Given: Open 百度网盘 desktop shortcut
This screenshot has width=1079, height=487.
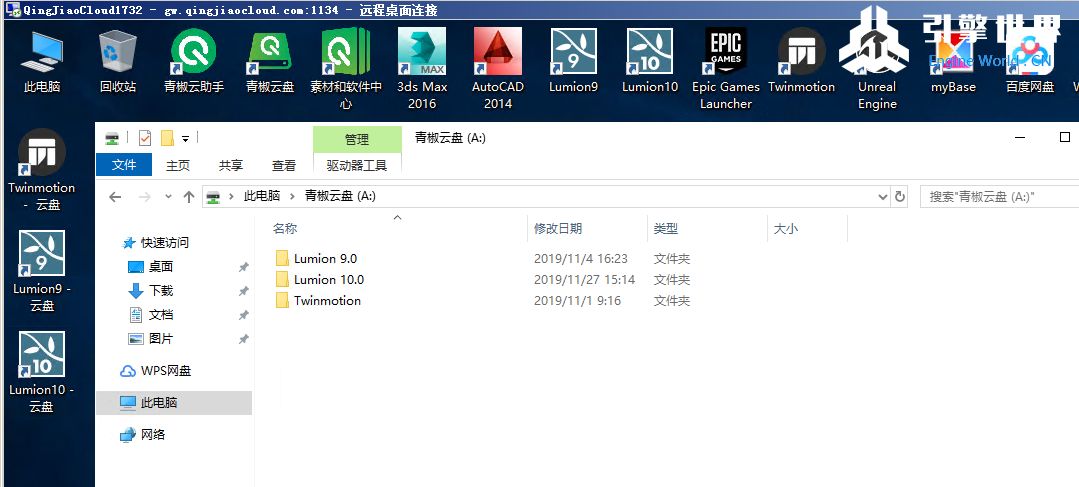Looking at the screenshot, I should (1029, 62).
